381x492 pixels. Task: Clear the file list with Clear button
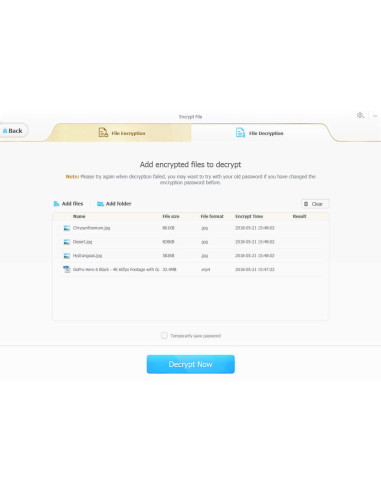click(315, 204)
